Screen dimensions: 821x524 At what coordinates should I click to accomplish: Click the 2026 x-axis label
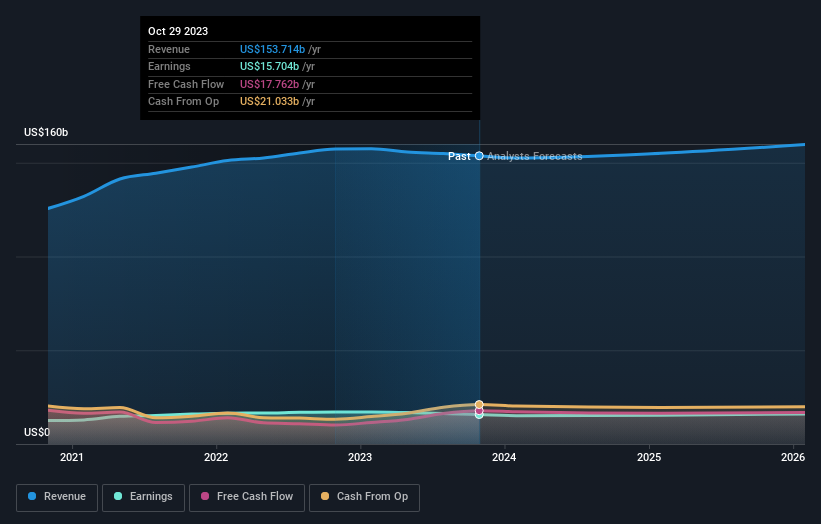coord(793,457)
